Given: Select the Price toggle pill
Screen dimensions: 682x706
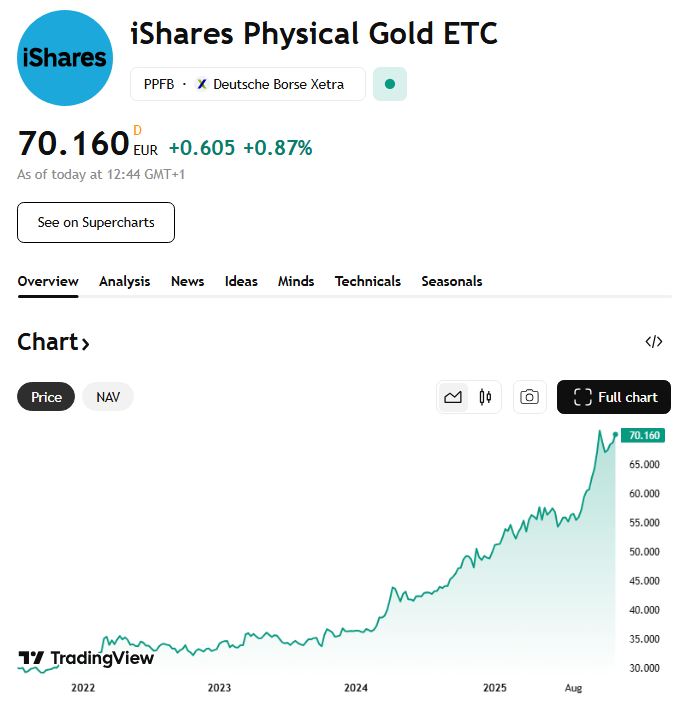Looking at the screenshot, I should (46, 397).
